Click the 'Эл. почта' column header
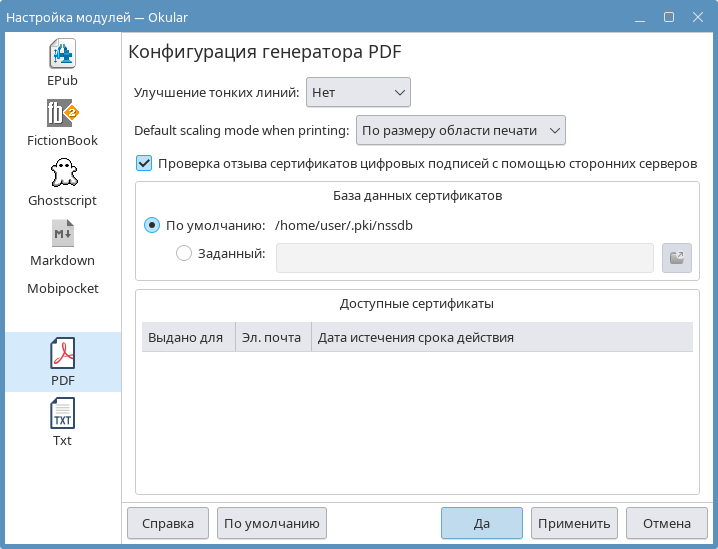The image size is (718, 549). click(272, 337)
